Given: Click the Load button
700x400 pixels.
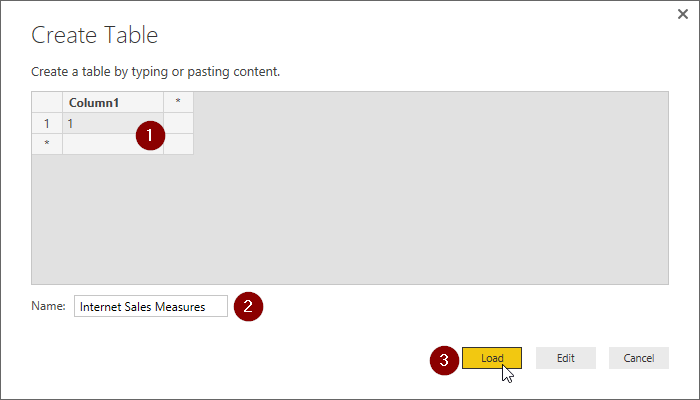Looking at the screenshot, I should click(x=491, y=358).
